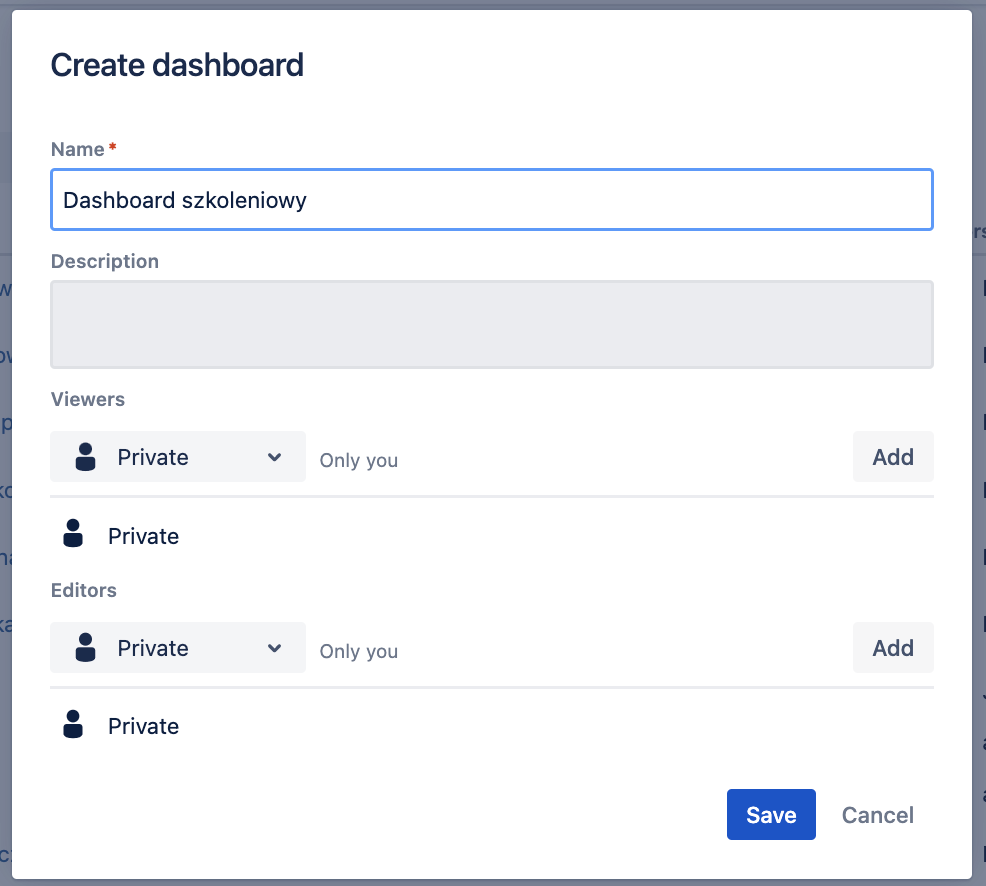Expand the Editors dropdown chevron arrow
Screen dimensions: 986x886
(275, 648)
